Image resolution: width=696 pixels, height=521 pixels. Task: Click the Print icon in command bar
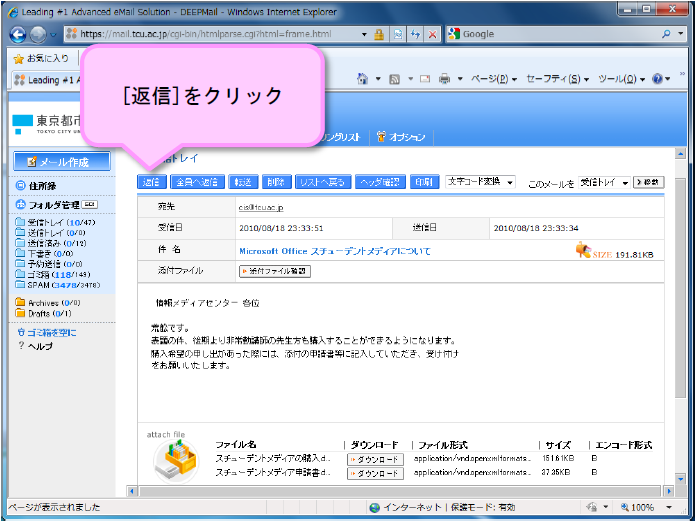444,79
